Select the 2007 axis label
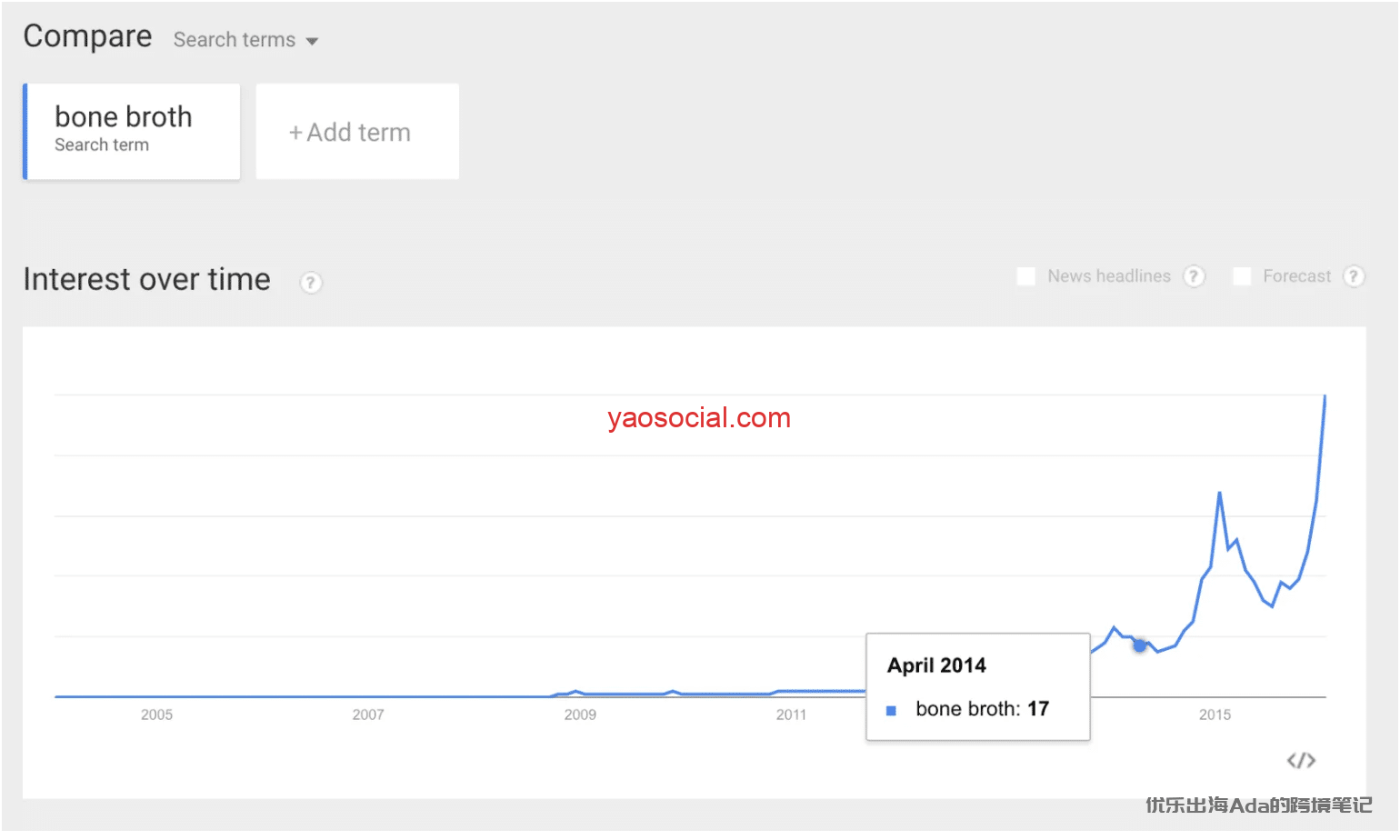This screenshot has height=840, width=1400. tap(368, 715)
